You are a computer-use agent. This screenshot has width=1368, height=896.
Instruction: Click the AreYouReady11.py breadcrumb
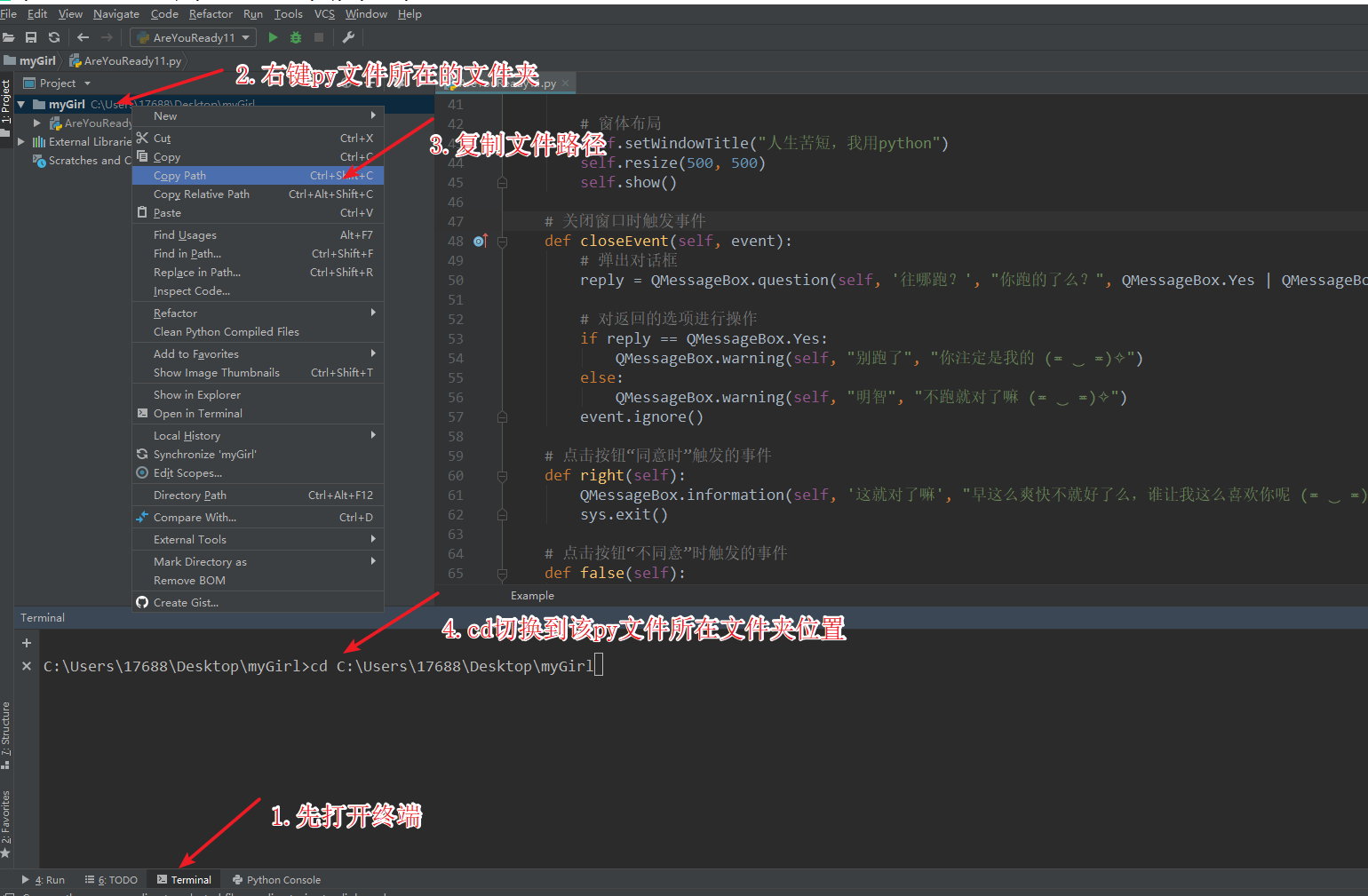click(x=125, y=60)
